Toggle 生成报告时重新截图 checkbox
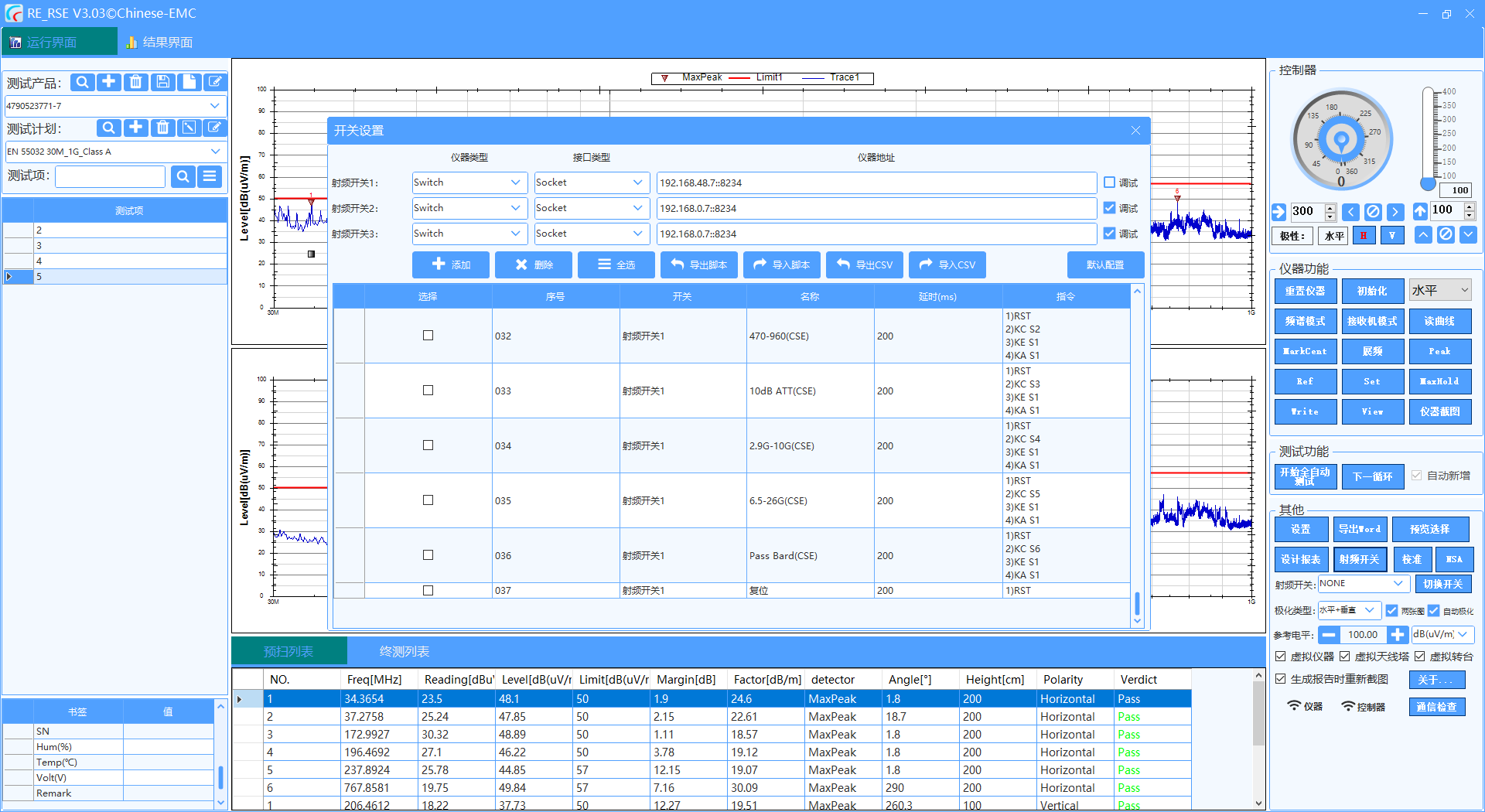 pos(1281,679)
